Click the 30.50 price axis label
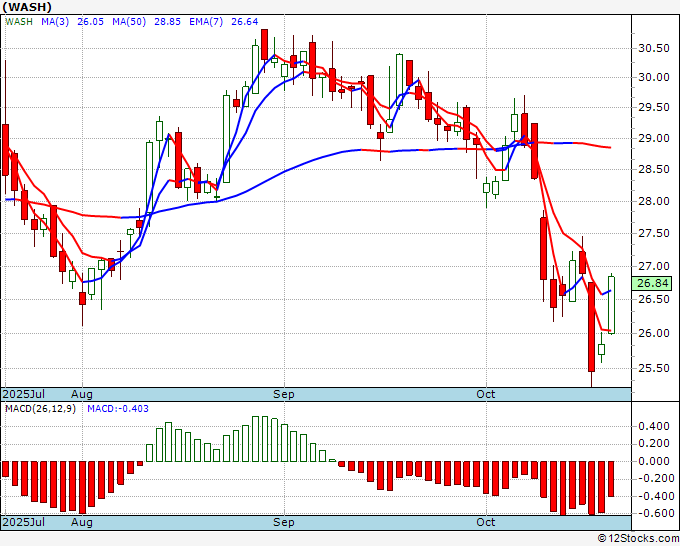680x546 pixels. pyautogui.click(x=654, y=49)
